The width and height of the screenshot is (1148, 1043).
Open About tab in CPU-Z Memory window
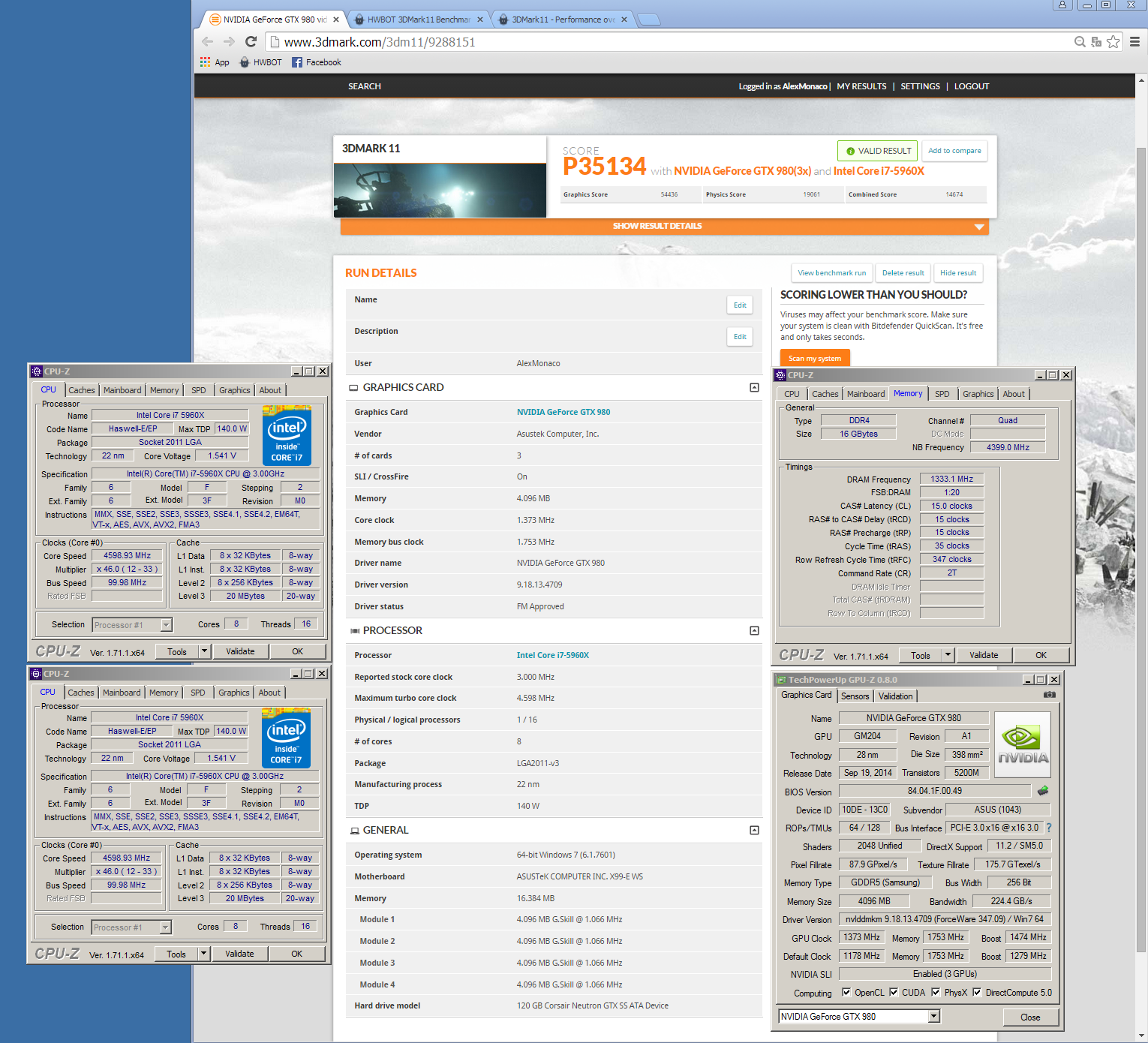point(1014,394)
